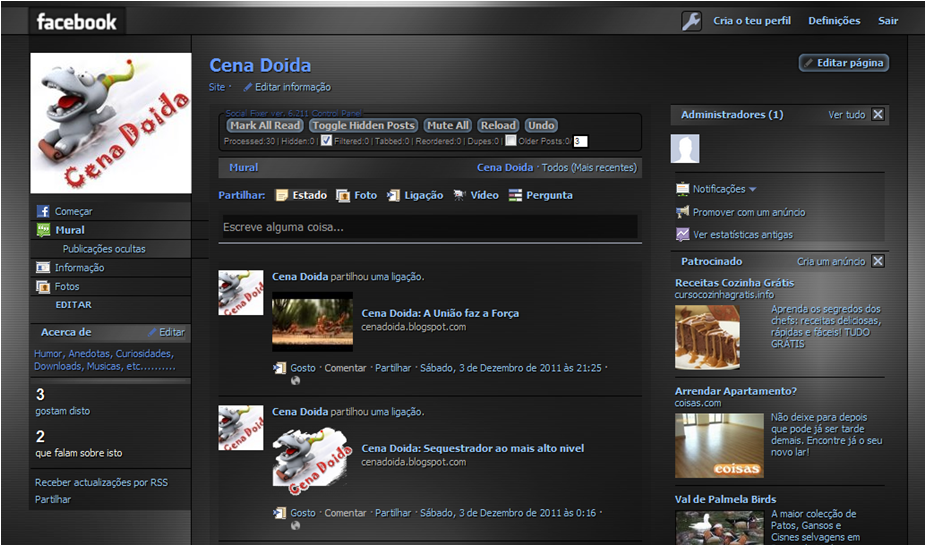This screenshot has height=546, width=926.
Task: Click the Mark All Read button
Action: [x=265, y=125]
